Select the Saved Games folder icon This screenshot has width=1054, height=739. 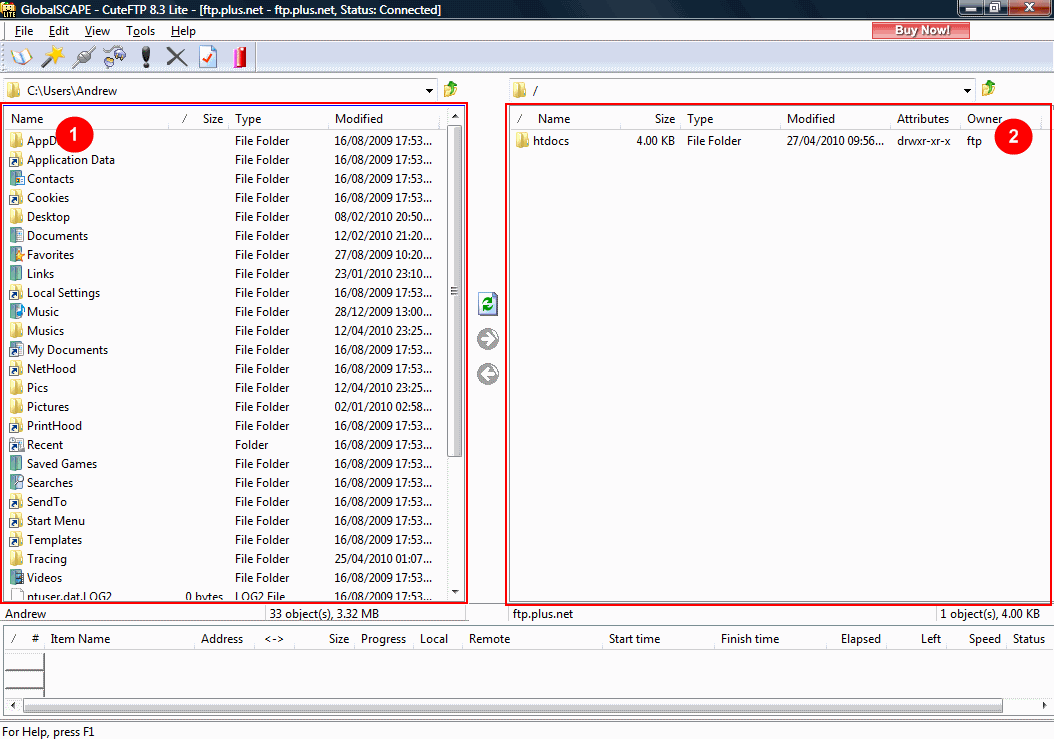pyautogui.click(x=17, y=464)
